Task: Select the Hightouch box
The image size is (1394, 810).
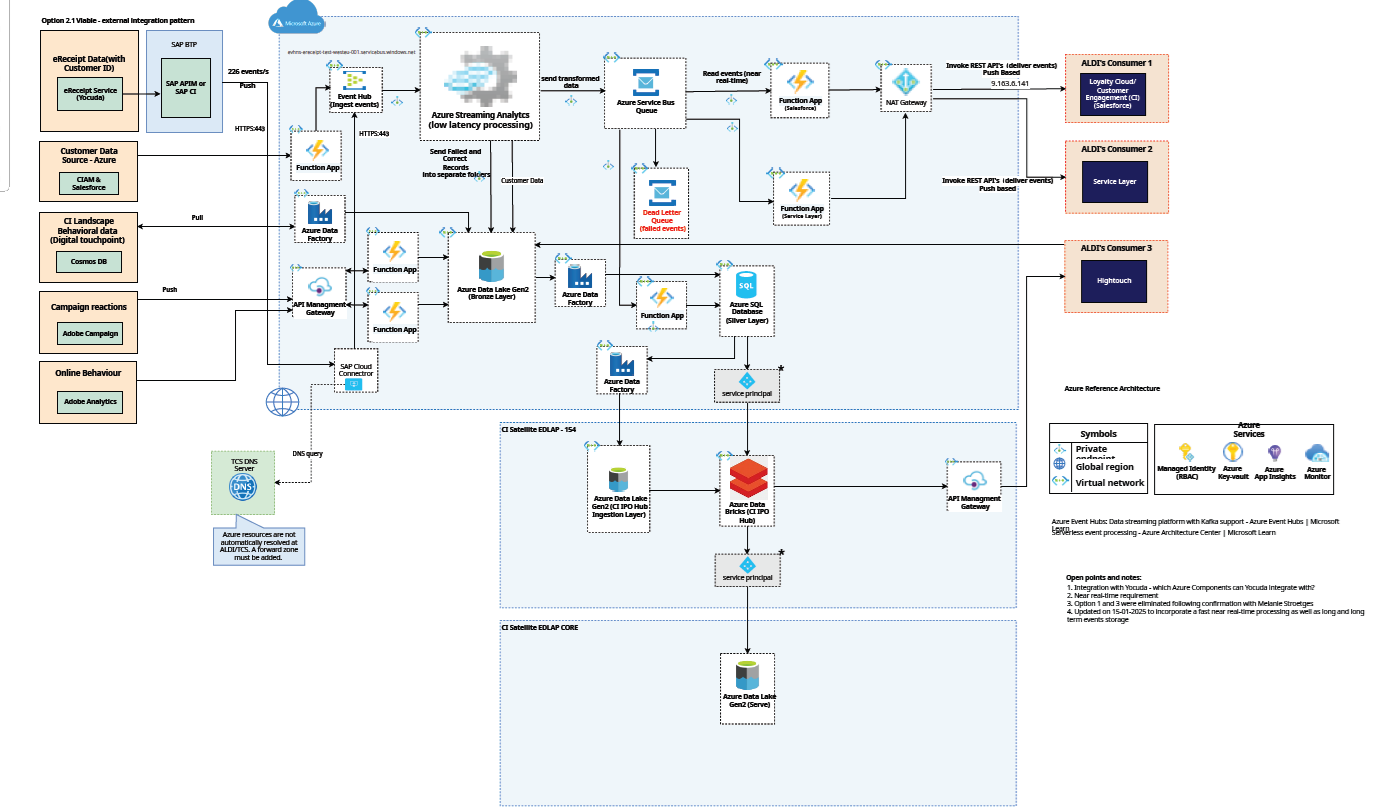Action: [1113, 280]
